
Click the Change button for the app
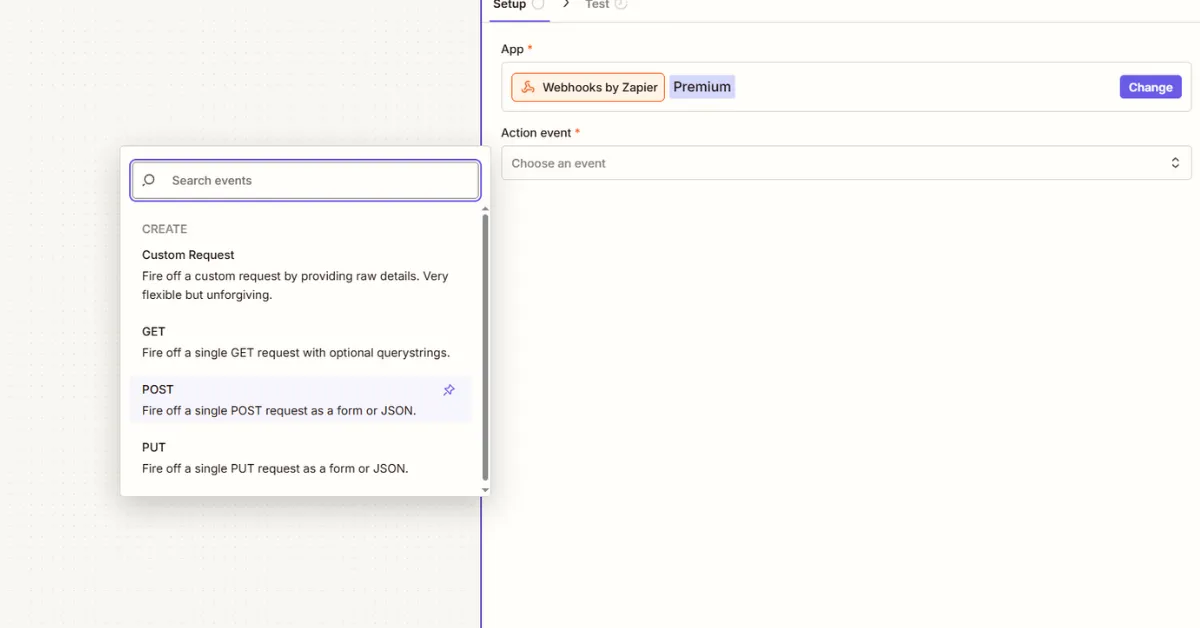click(1149, 87)
